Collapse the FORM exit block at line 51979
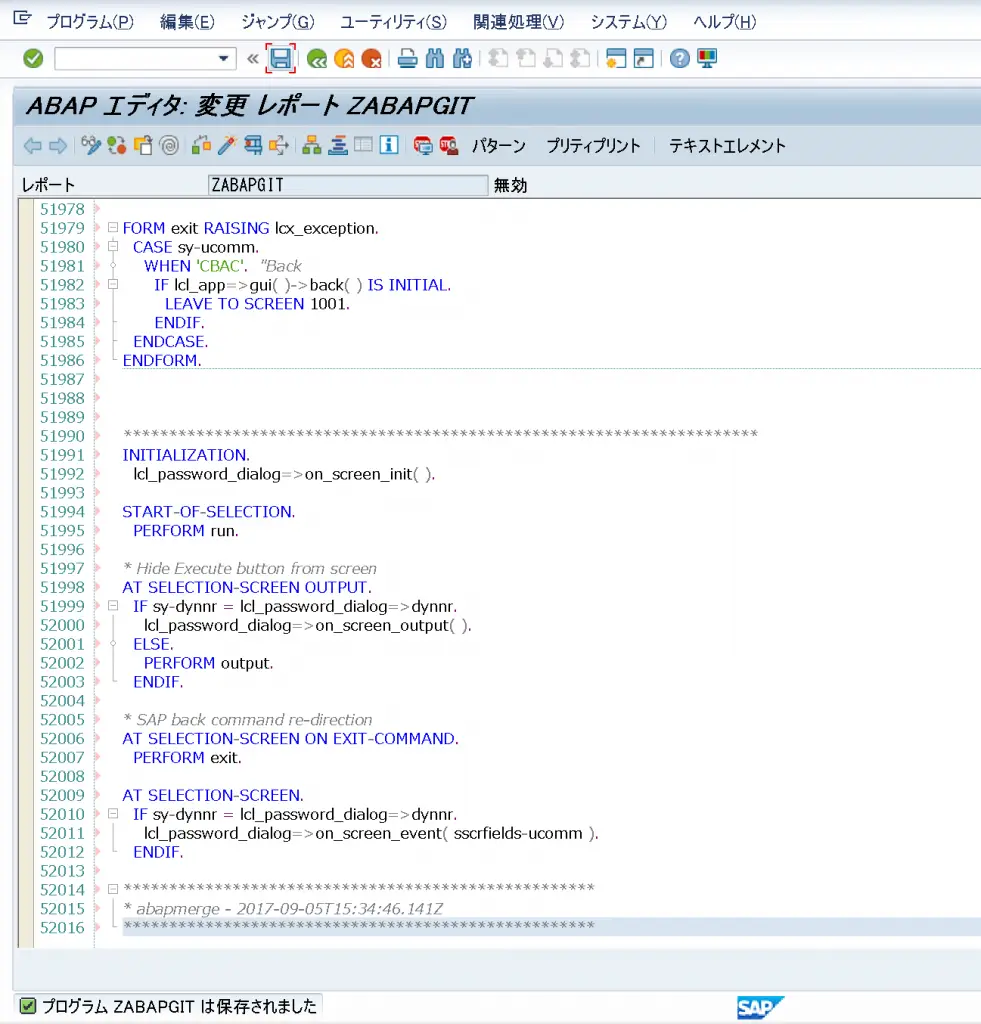The image size is (981, 1024). click(x=113, y=227)
